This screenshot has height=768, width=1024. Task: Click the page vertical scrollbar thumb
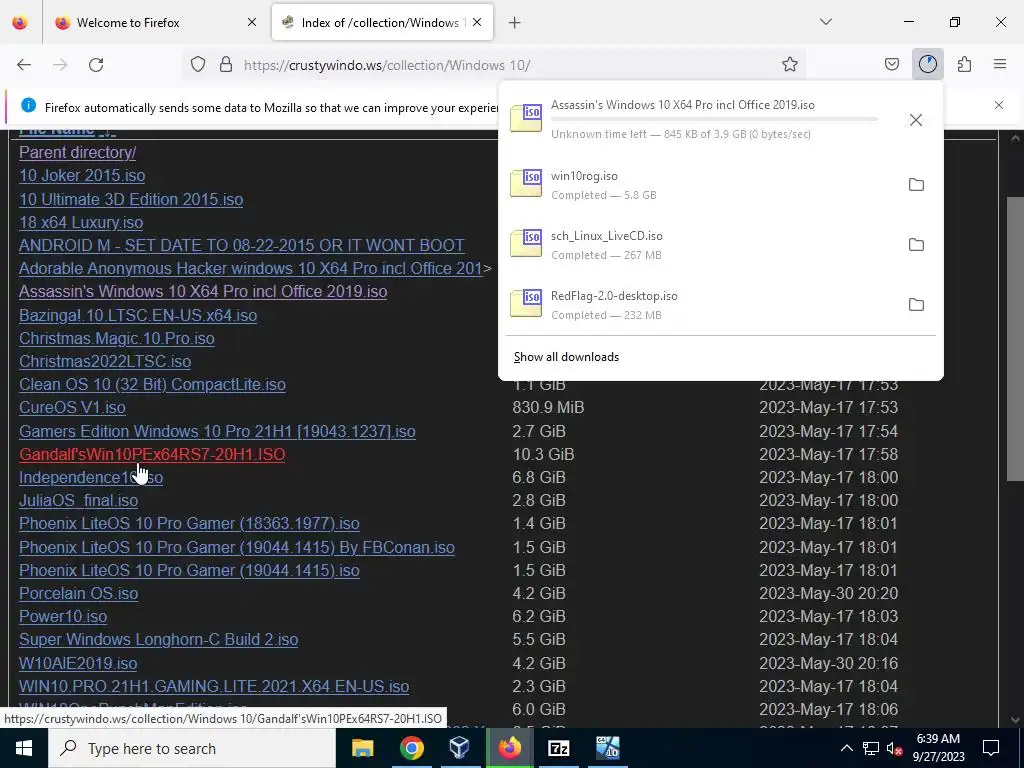pos(1015,338)
